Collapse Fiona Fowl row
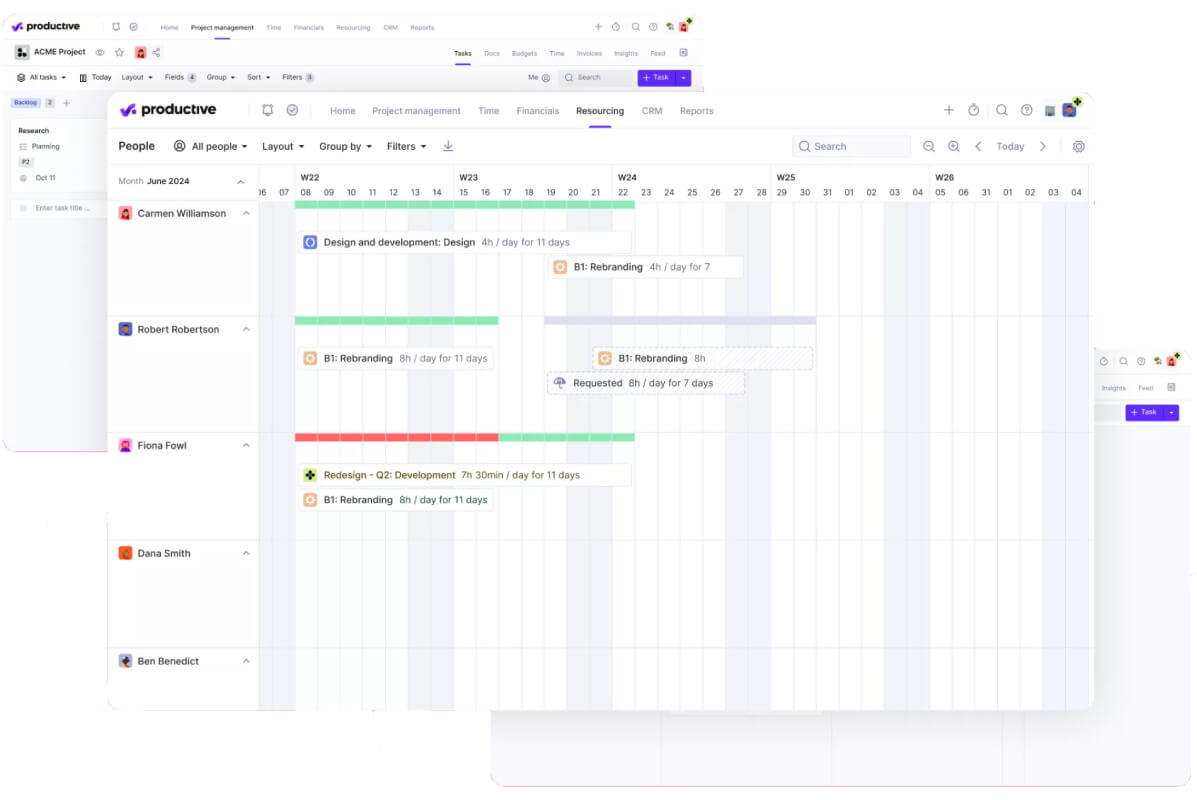 click(246, 446)
